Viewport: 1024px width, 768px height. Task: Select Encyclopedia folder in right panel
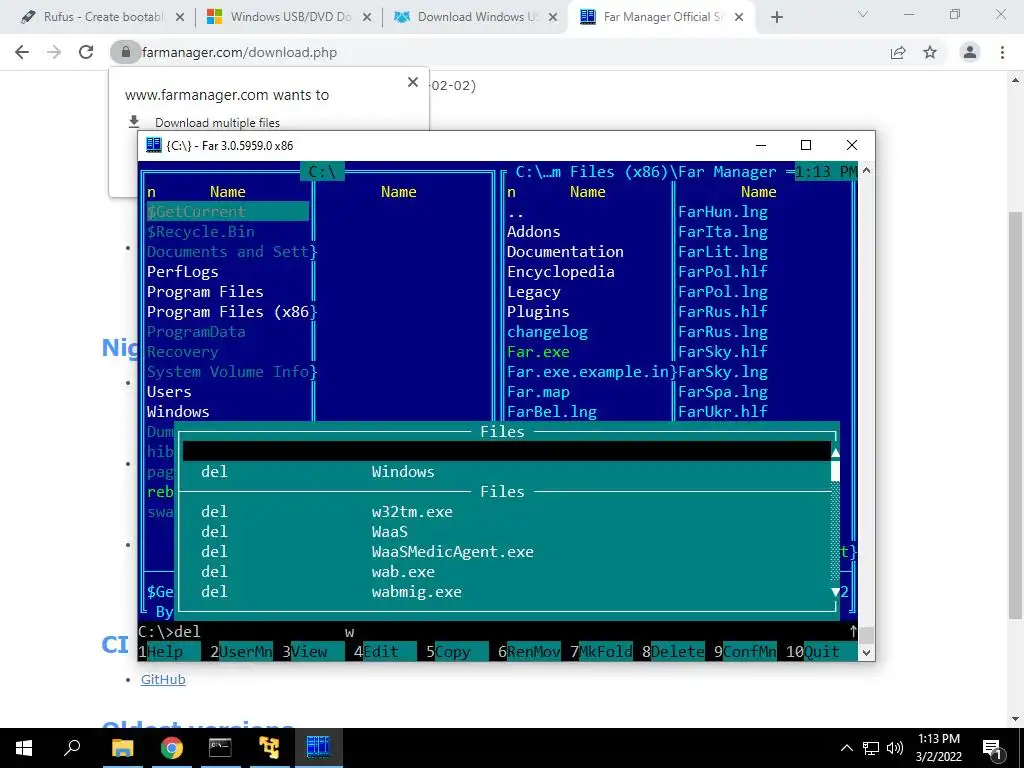click(560, 272)
